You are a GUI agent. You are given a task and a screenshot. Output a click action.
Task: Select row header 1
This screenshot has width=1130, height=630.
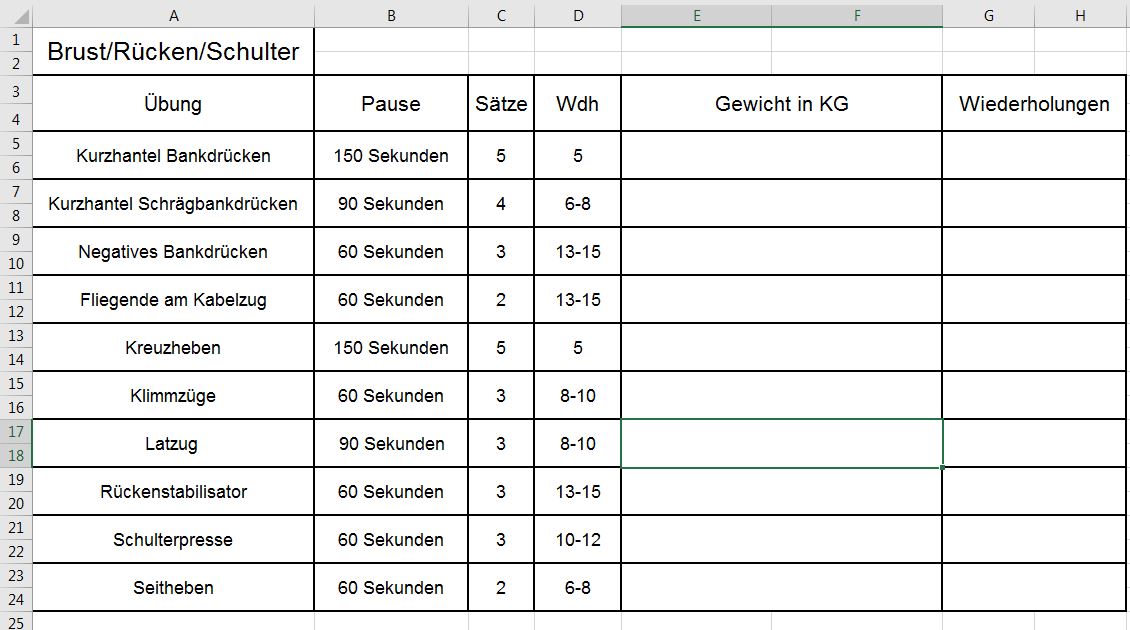16,38
